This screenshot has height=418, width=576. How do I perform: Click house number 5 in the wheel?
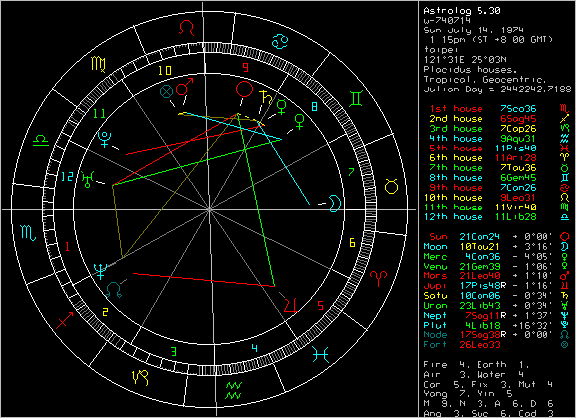[320, 305]
